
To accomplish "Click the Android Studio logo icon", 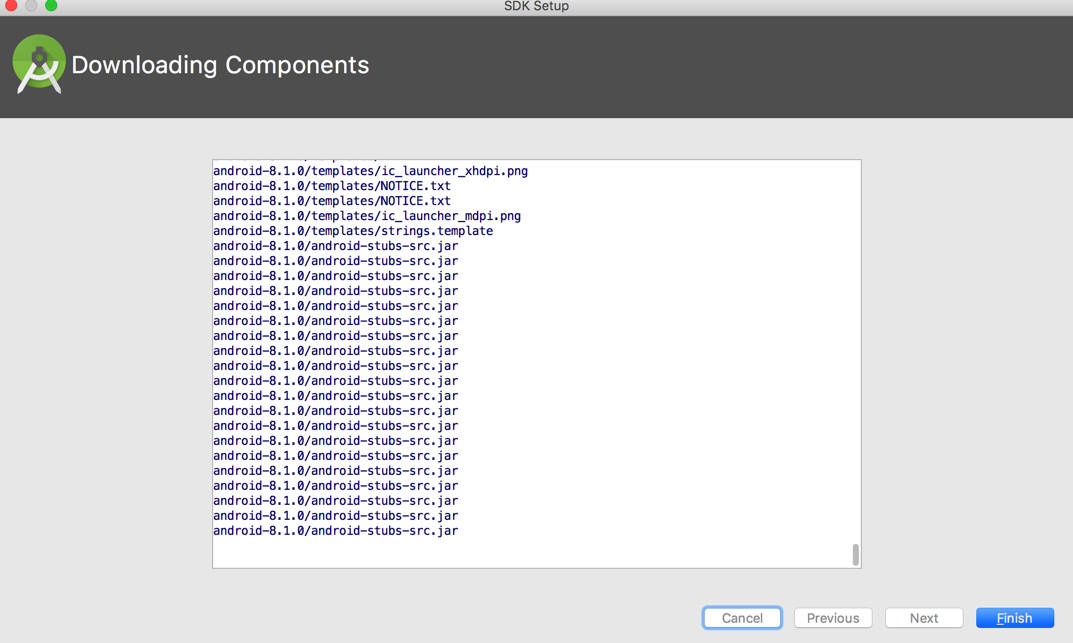I will pos(38,64).
